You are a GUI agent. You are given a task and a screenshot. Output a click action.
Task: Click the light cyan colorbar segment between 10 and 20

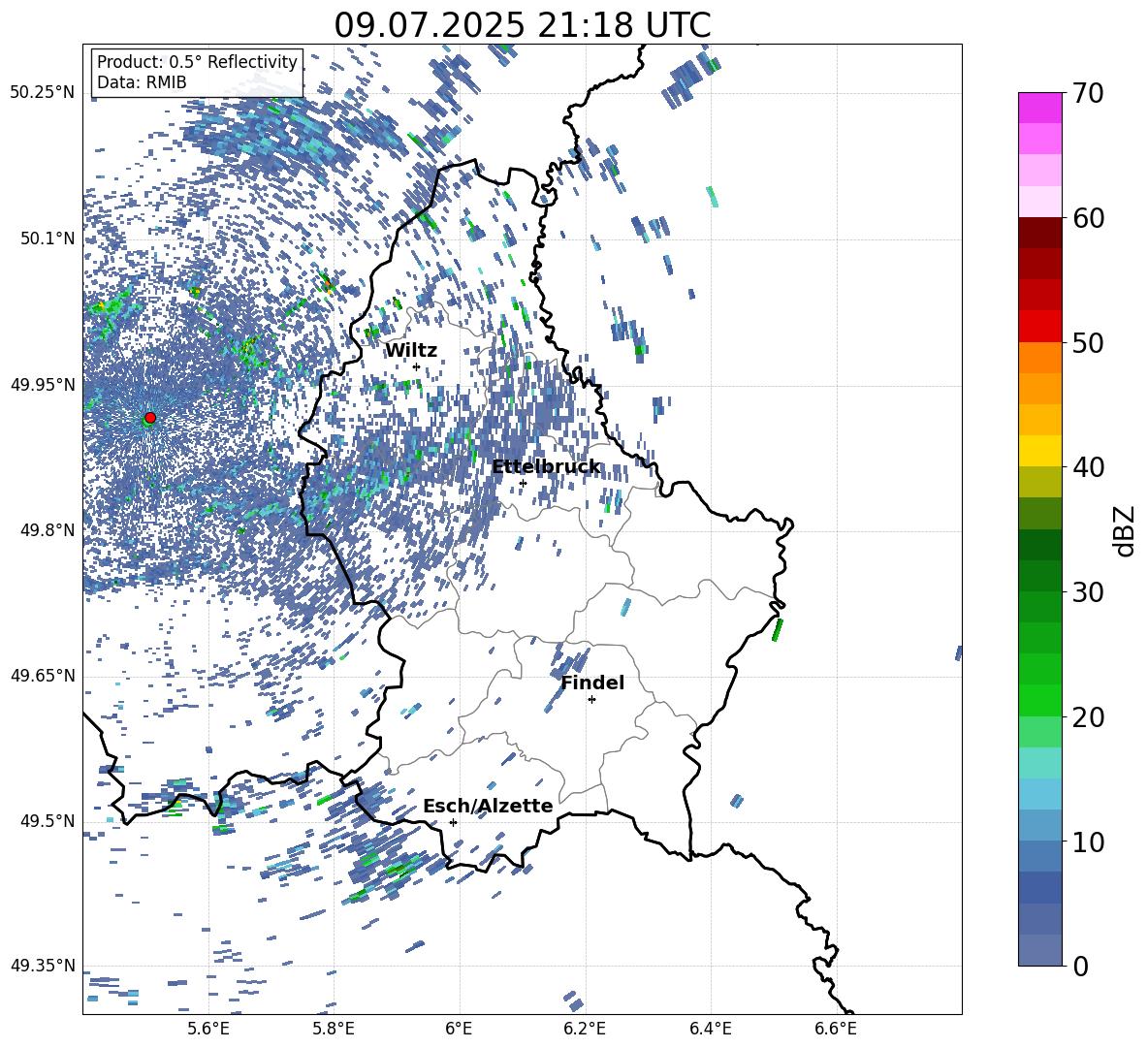pyautogui.click(x=1040, y=763)
